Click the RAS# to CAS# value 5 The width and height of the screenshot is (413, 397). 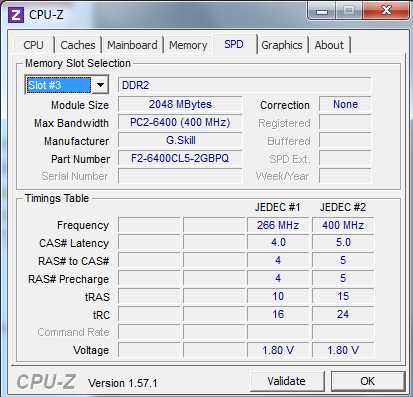(343, 260)
